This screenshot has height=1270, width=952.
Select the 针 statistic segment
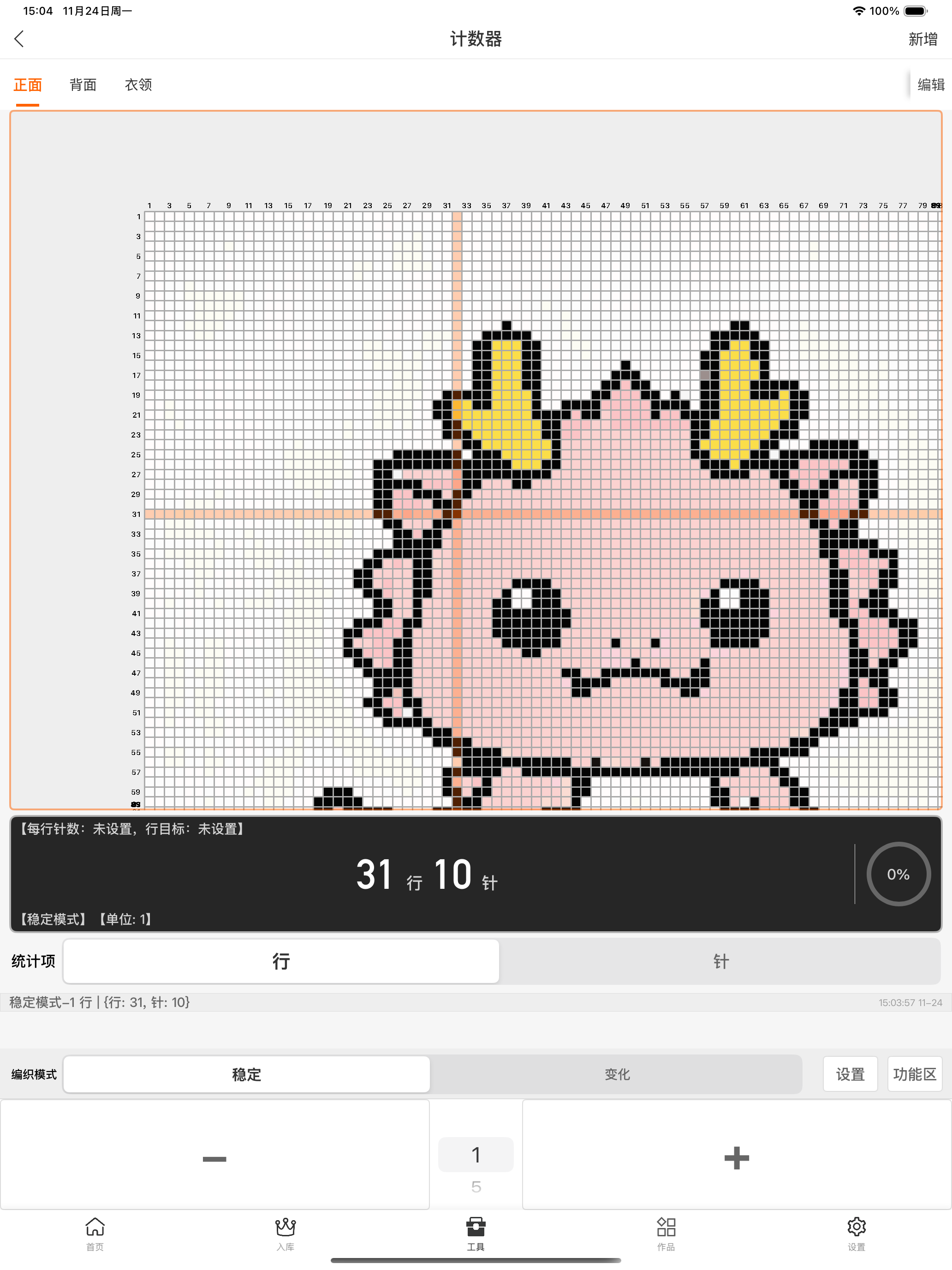(x=721, y=961)
